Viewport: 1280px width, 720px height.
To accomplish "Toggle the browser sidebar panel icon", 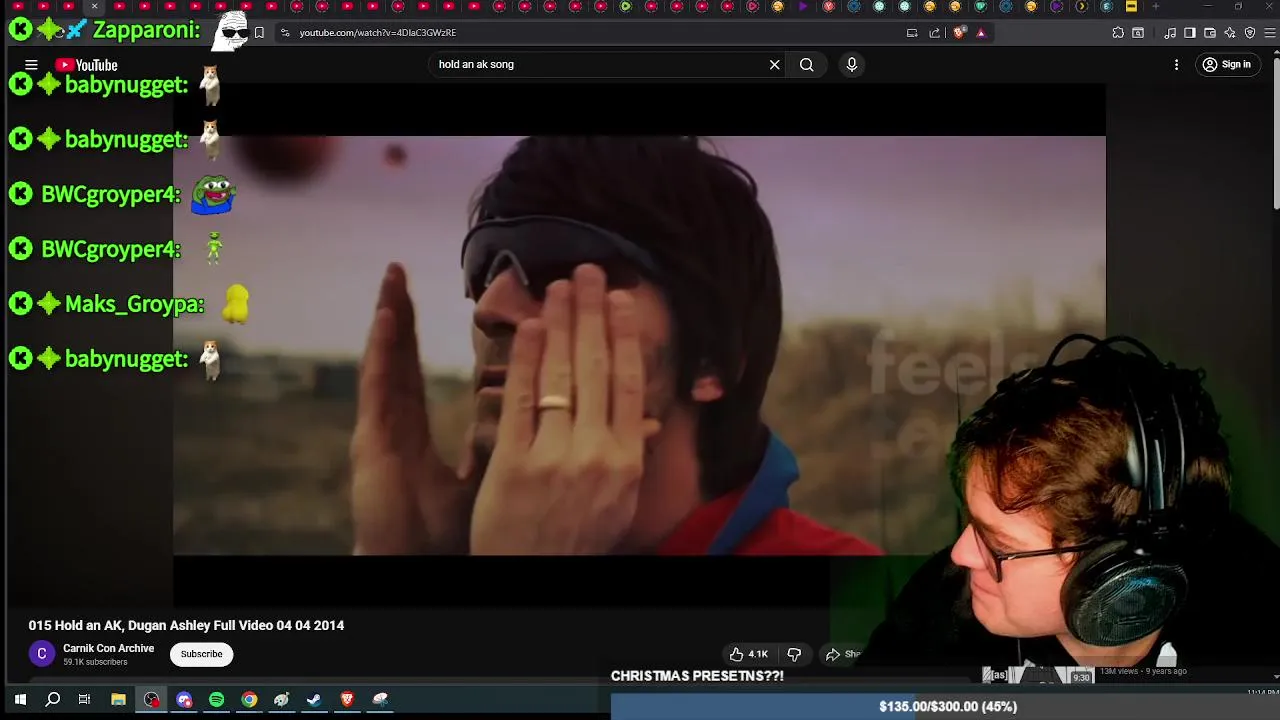I will click(x=1190, y=33).
